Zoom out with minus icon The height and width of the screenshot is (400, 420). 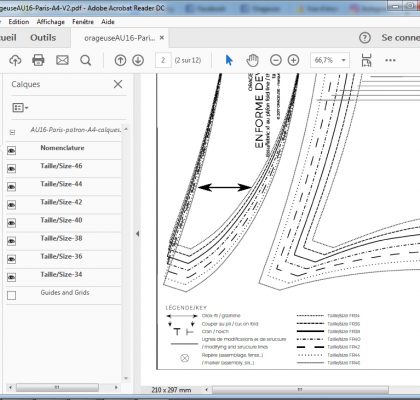(x=276, y=60)
